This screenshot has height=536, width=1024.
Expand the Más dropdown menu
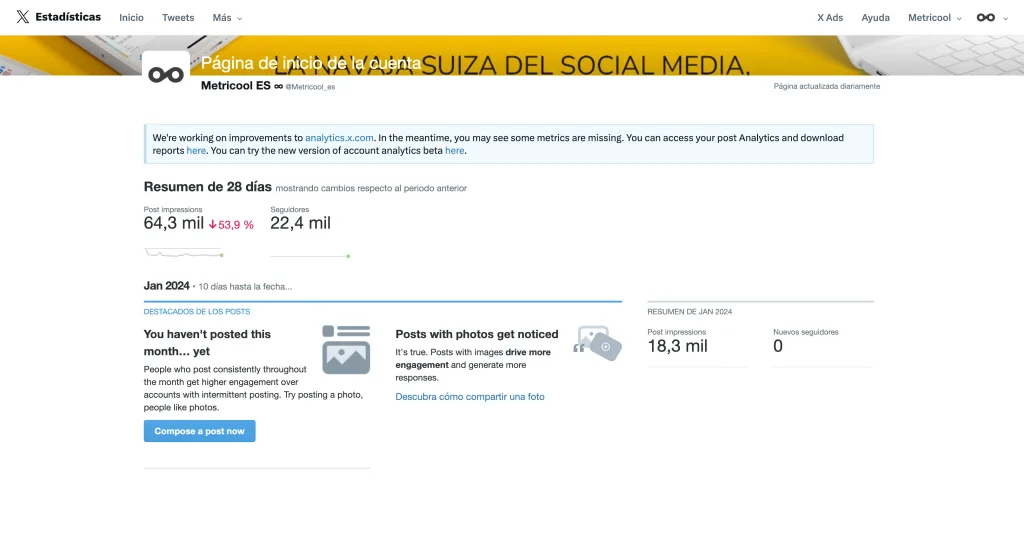tap(227, 18)
